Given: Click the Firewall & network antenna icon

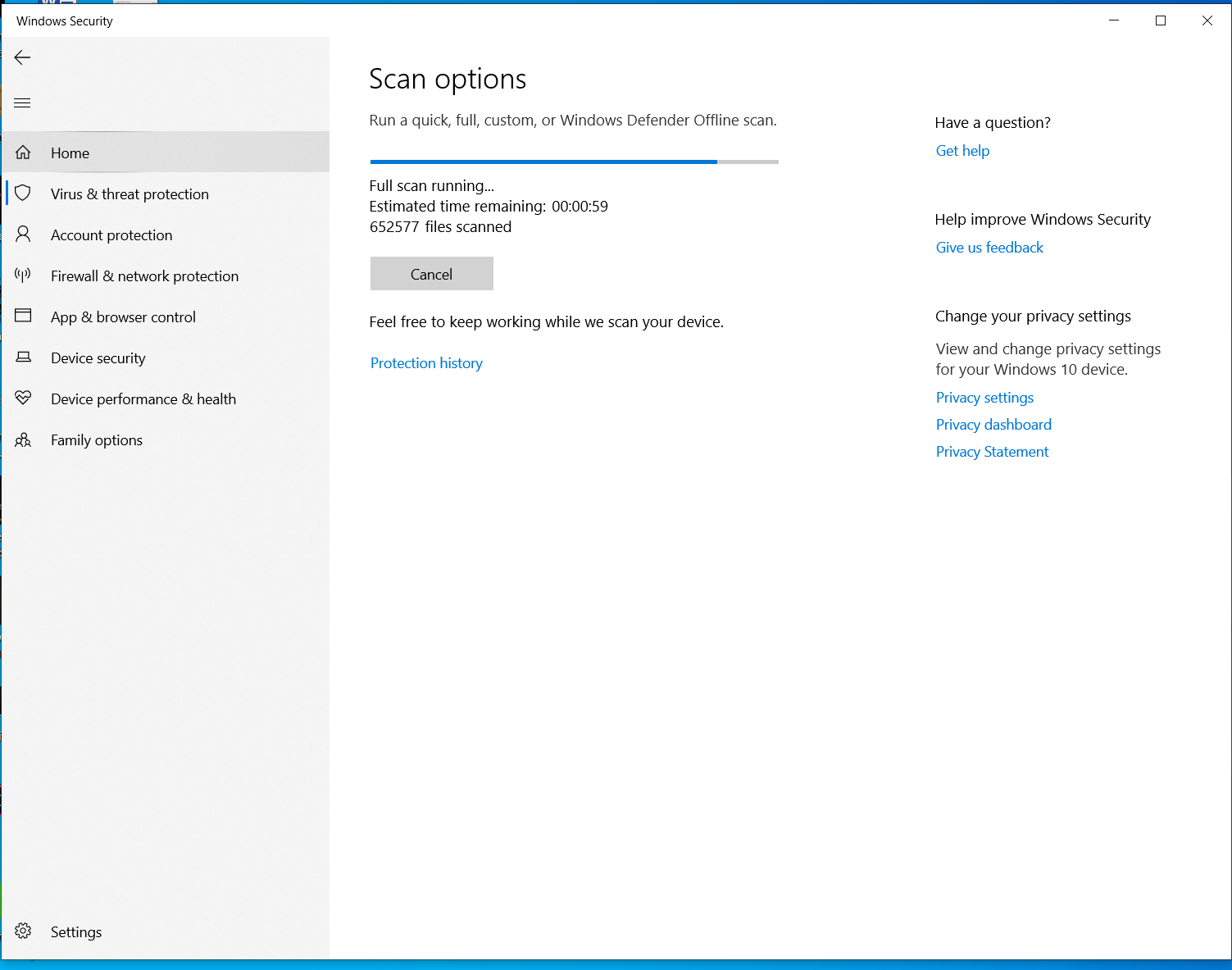Looking at the screenshot, I should (x=23, y=275).
